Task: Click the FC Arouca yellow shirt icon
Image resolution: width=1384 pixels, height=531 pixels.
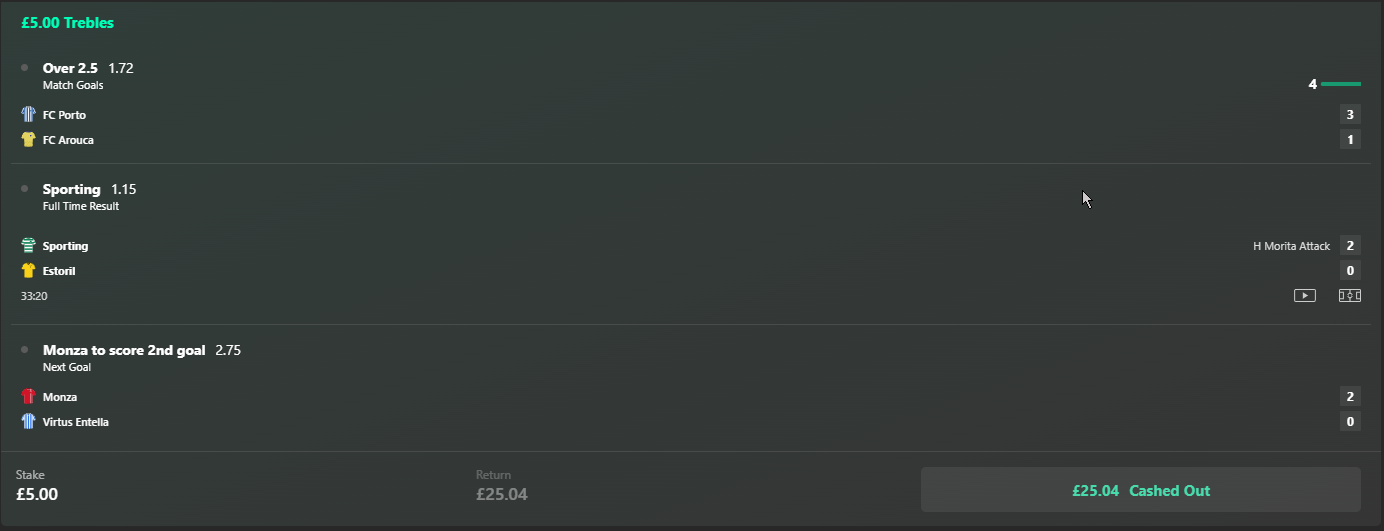Action: tap(28, 140)
